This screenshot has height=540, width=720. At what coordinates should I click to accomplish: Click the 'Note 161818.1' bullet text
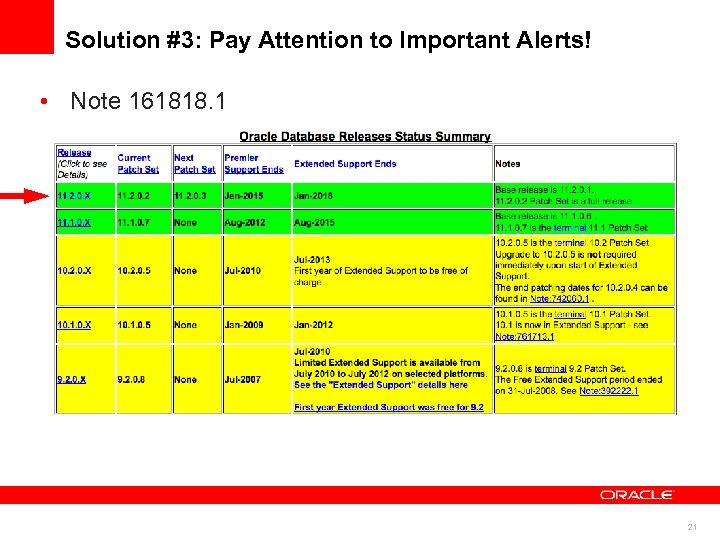(148, 101)
